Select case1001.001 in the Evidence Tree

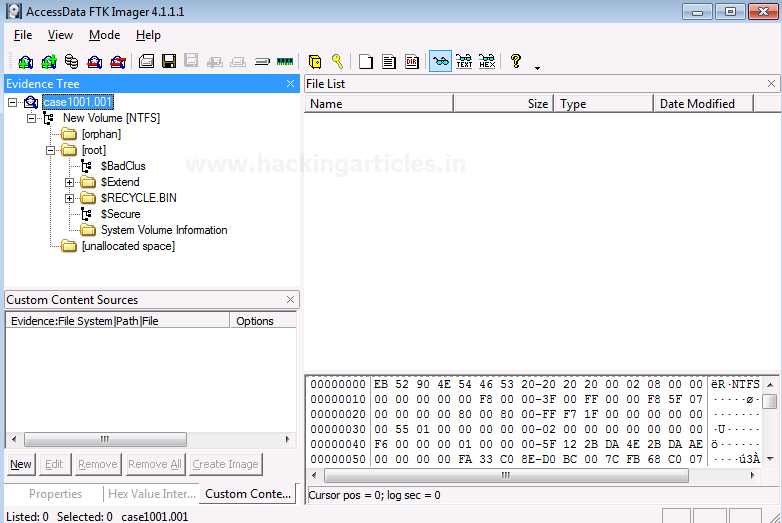[78, 102]
